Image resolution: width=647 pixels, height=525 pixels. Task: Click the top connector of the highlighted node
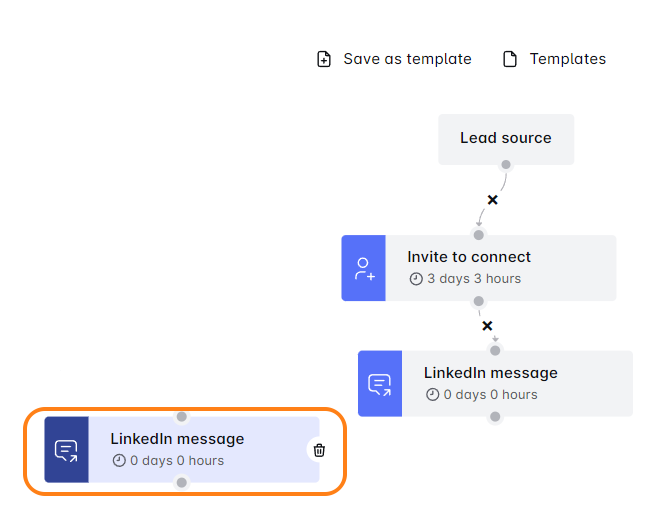pos(181,417)
